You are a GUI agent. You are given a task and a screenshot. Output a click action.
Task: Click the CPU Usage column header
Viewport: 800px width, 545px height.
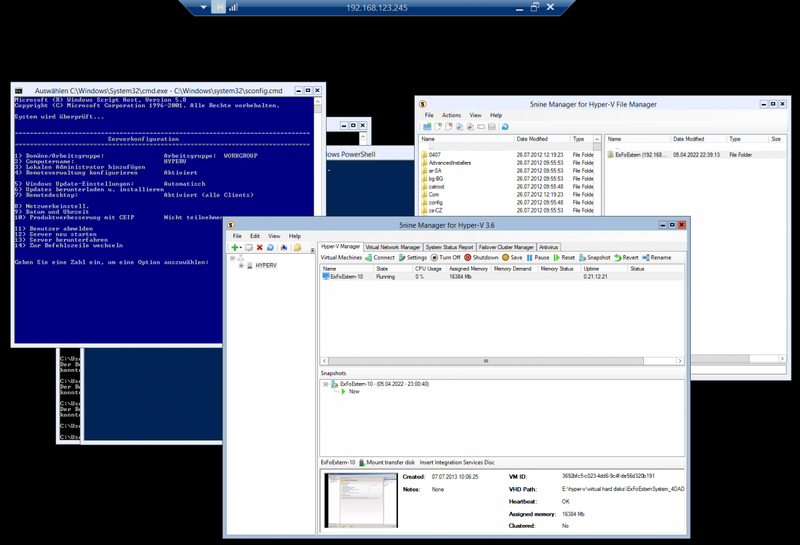tap(429, 268)
